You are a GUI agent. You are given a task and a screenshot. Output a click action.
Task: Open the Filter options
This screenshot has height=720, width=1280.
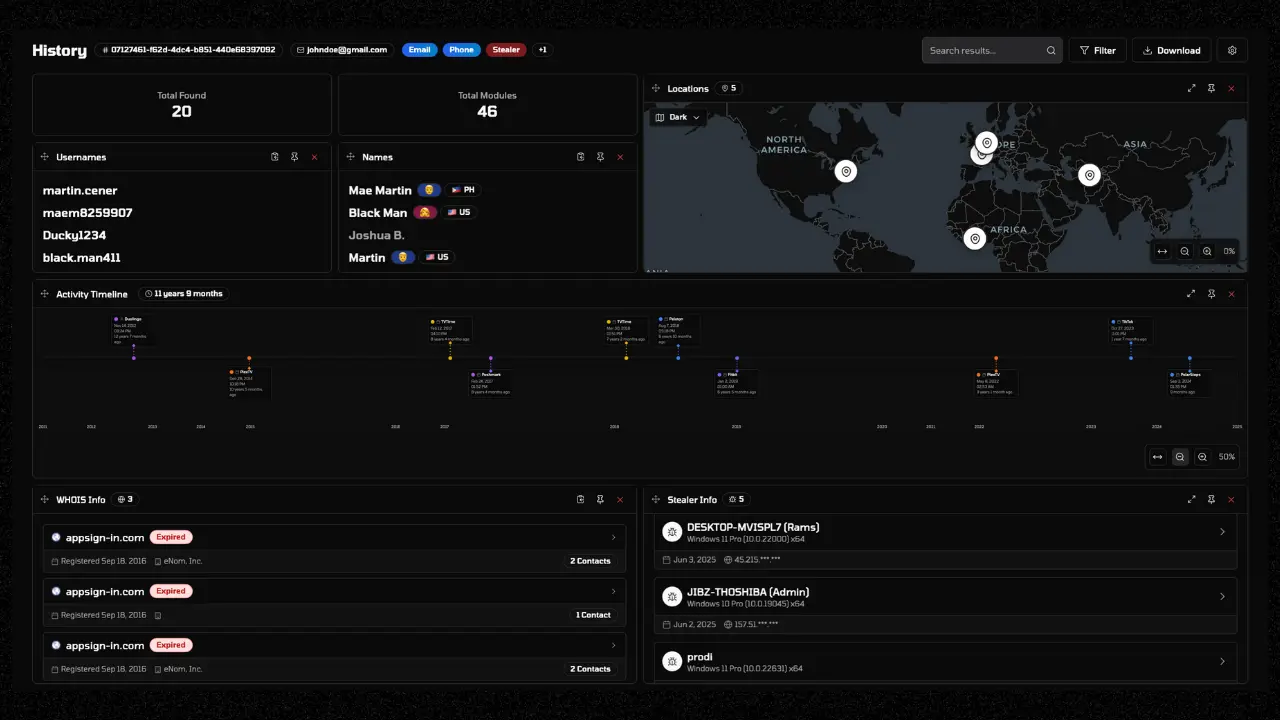point(1098,50)
